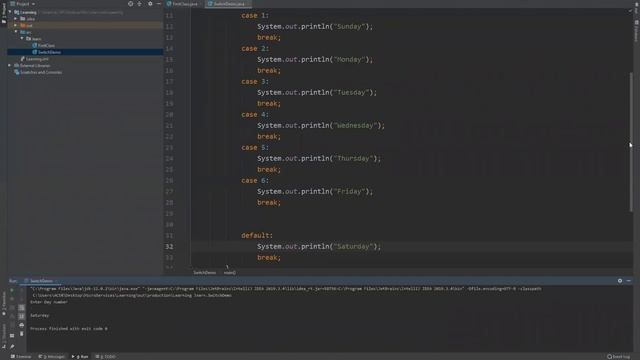Screen dimensions: 640x360
Task: Select the SwitchDemo tab in Run panel
Action: pos(41,281)
